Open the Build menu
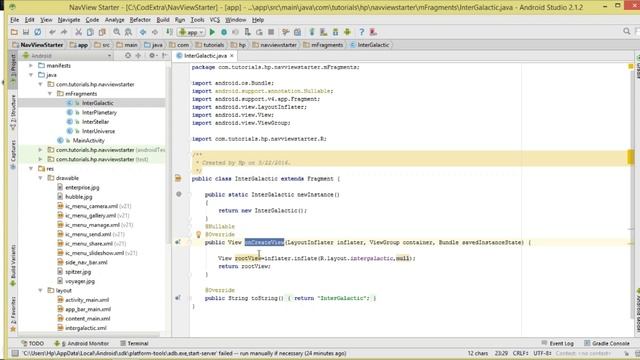Screen dimensions: 640x360 pyautogui.click(x=163, y=20)
